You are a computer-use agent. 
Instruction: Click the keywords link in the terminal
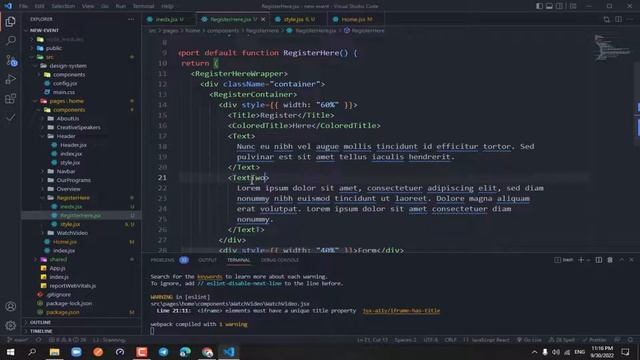point(210,276)
